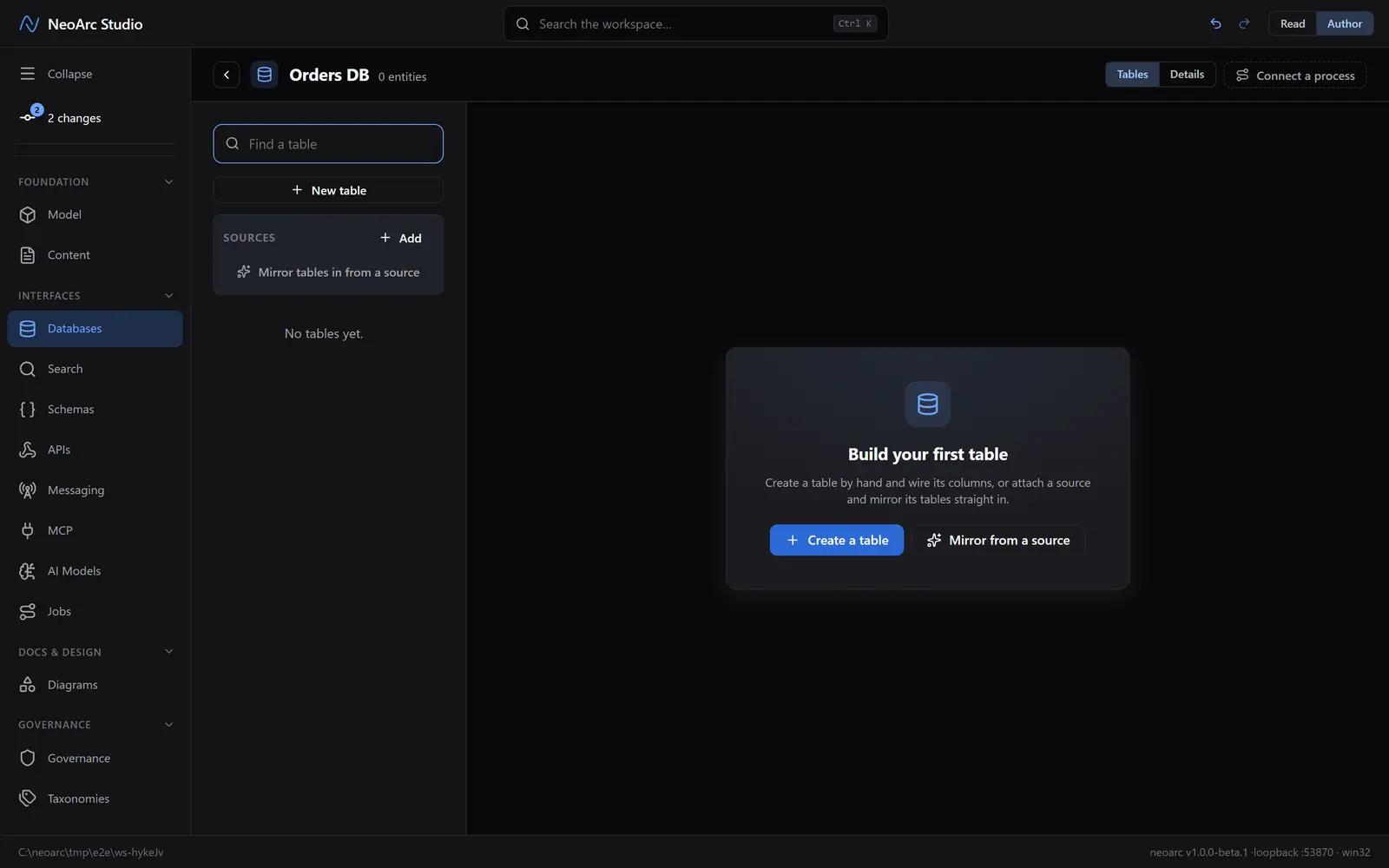Click Mirror tables in from a source link
The height and width of the screenshot is (868, 1389).
point(328,272)
